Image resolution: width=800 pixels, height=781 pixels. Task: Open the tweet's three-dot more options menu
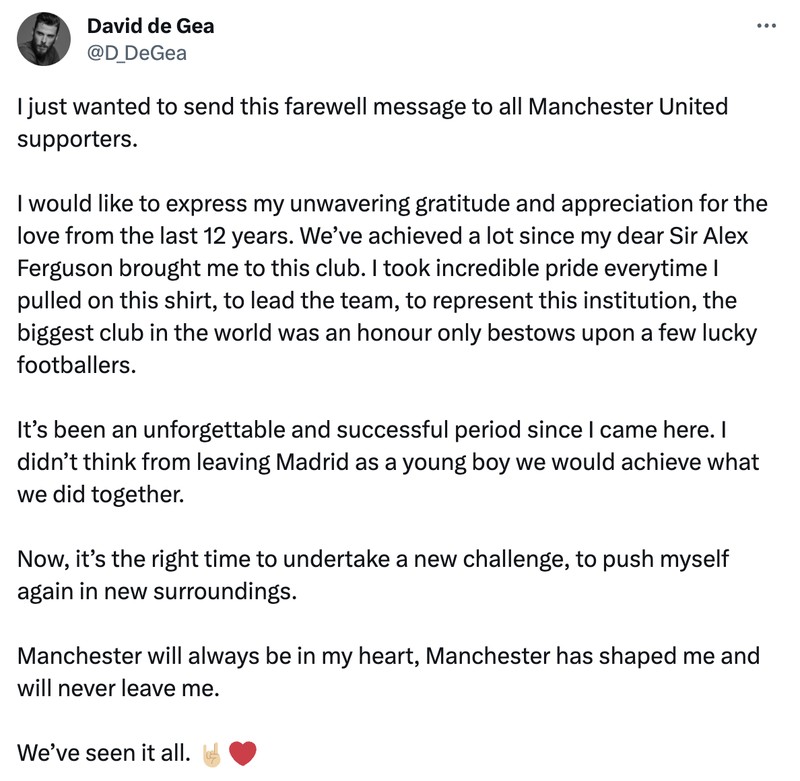pos(766,26)
